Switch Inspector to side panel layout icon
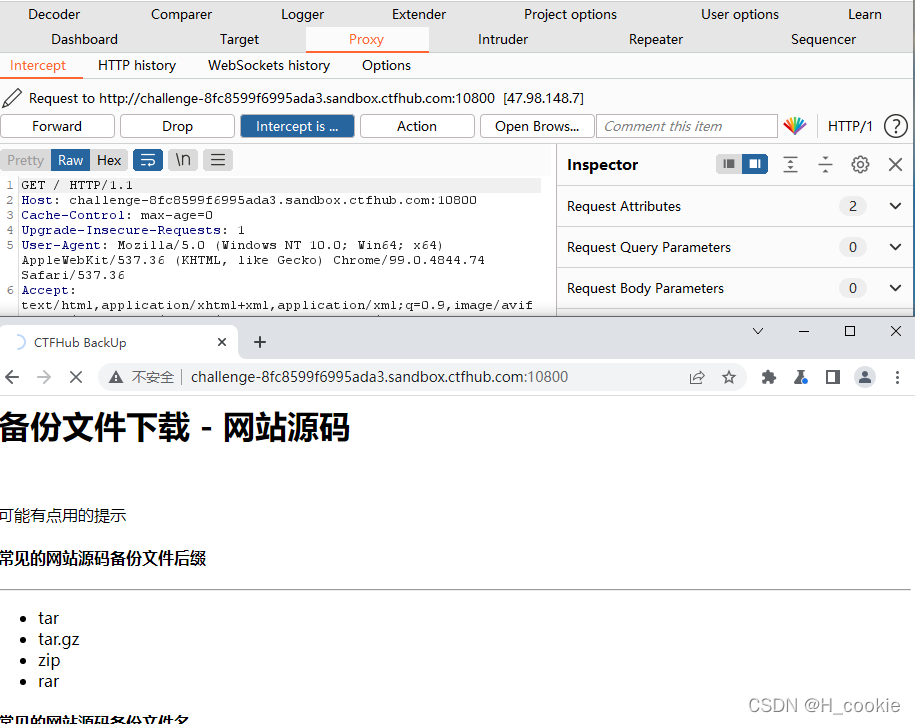915x724 pixels. point(755,164)
